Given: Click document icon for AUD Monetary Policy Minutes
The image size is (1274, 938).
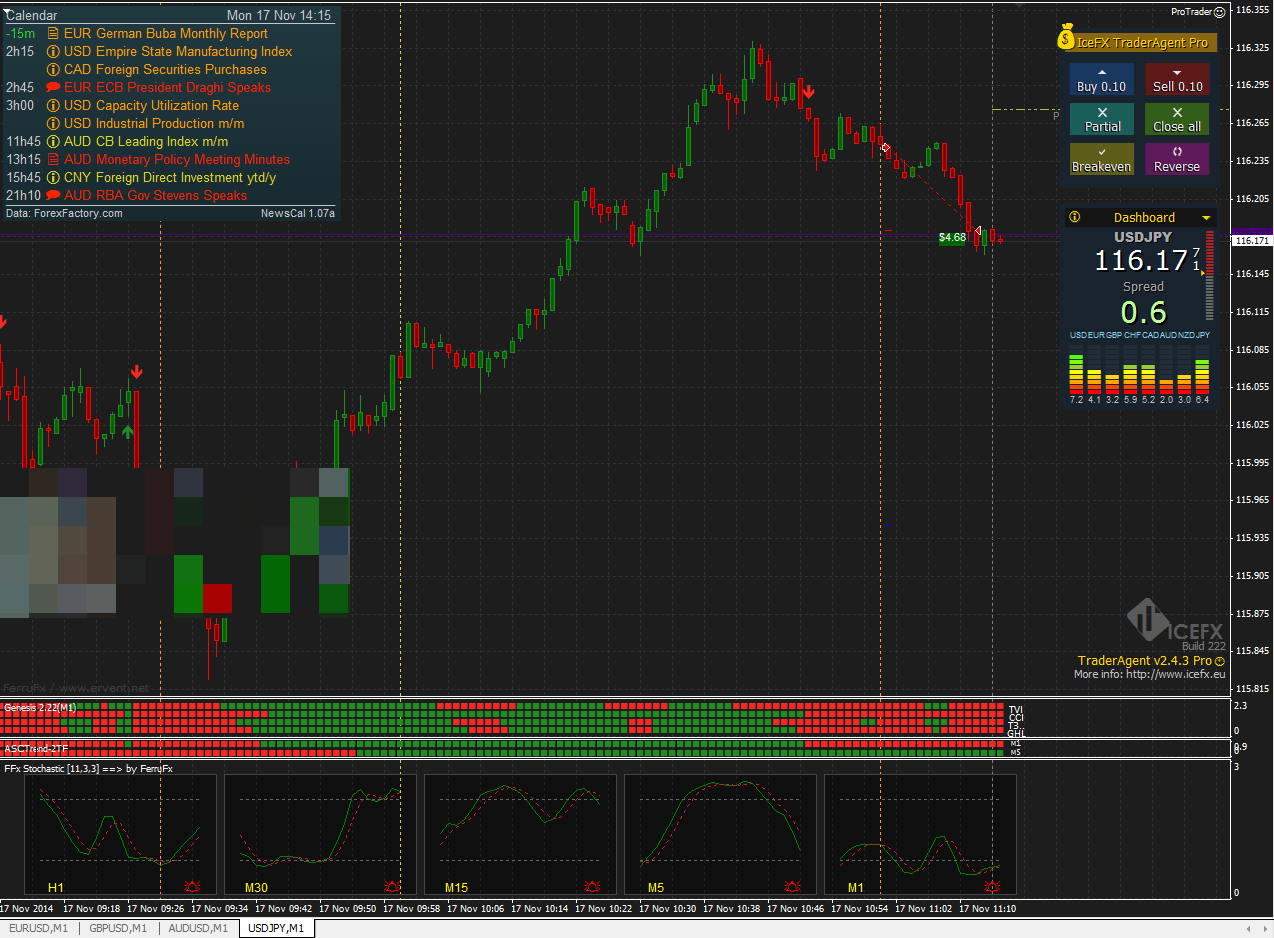Looking at the screenshot, I should point(53,159).
